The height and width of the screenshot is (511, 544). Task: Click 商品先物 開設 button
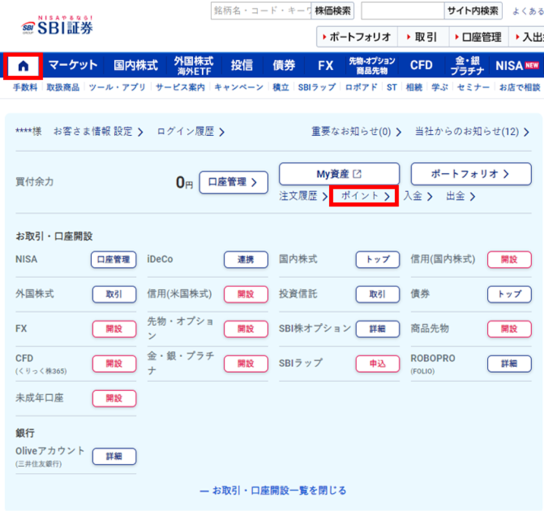509,329
